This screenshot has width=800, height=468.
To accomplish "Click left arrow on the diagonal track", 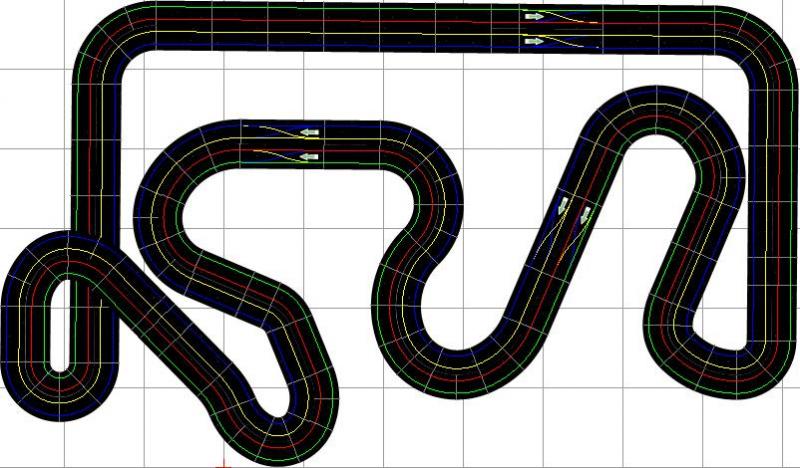I will click(x=562, y=205).
